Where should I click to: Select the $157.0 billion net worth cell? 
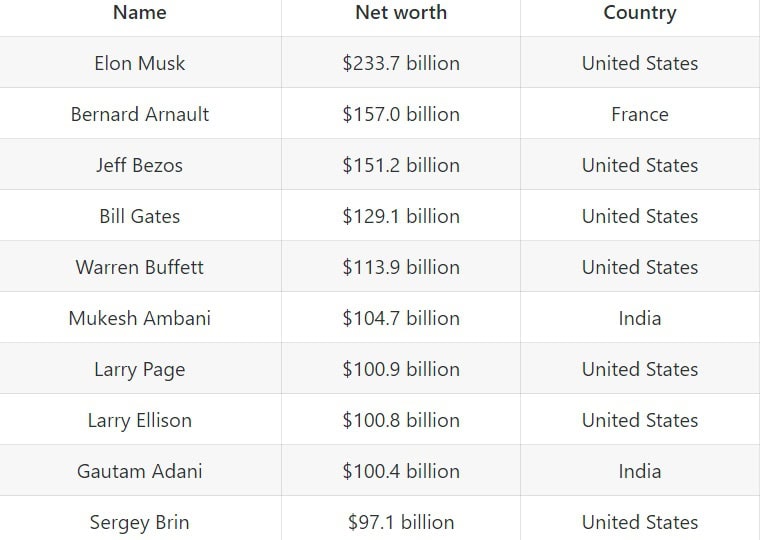[401, 114]
